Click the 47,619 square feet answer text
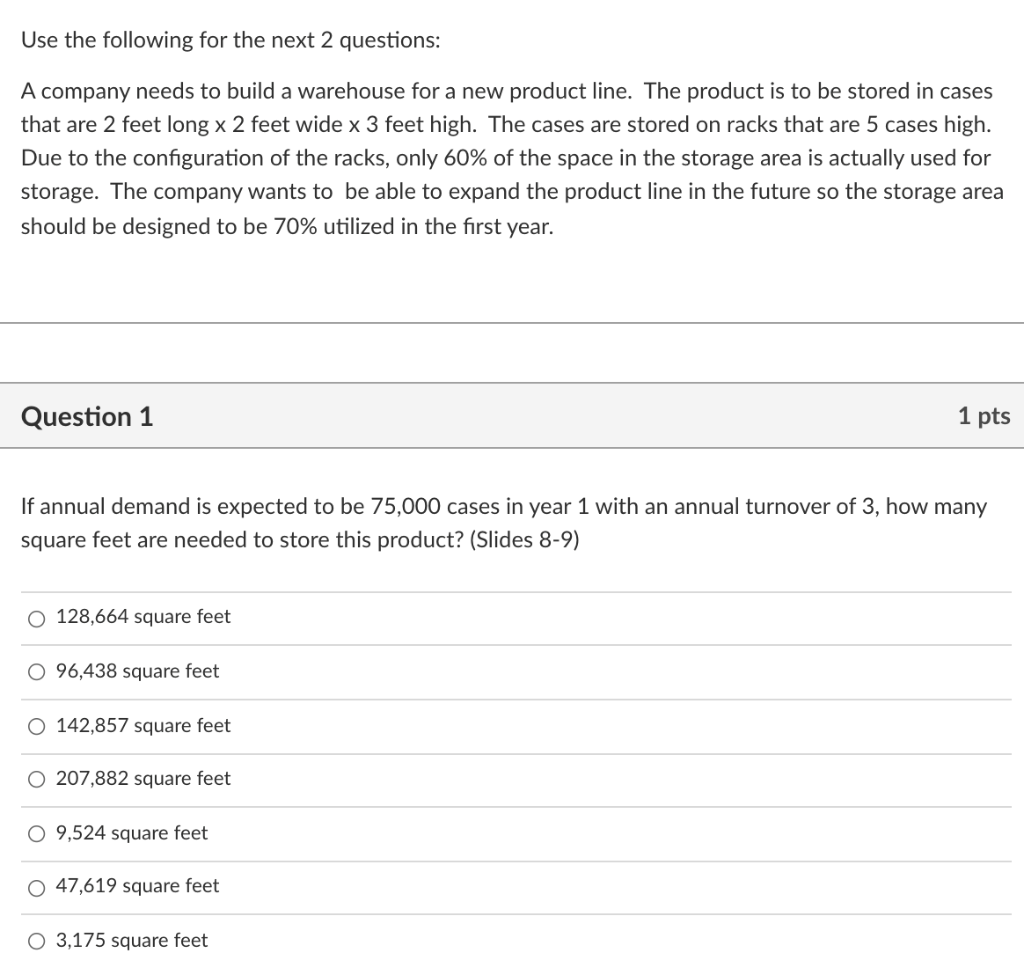Image resolution: width=1024 pixels, height=975 pixels. [x=135, y=886]
